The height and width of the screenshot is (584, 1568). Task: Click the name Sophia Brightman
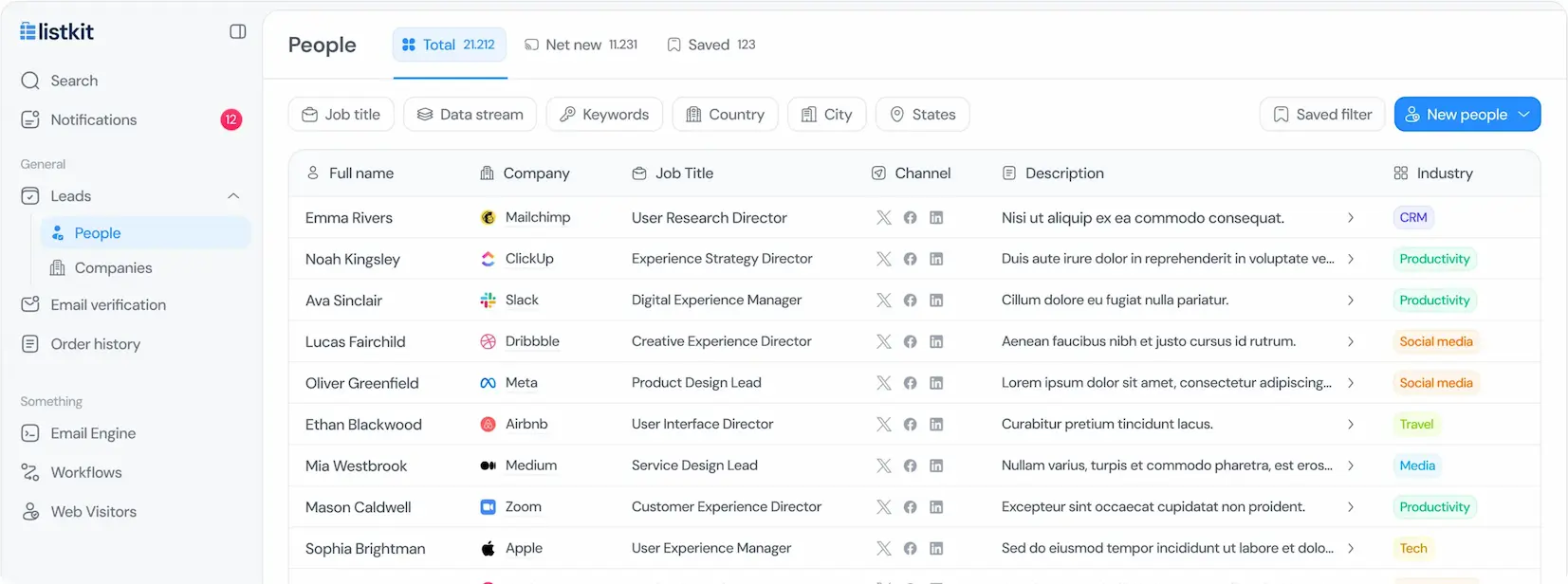click(x=365, y=549)
